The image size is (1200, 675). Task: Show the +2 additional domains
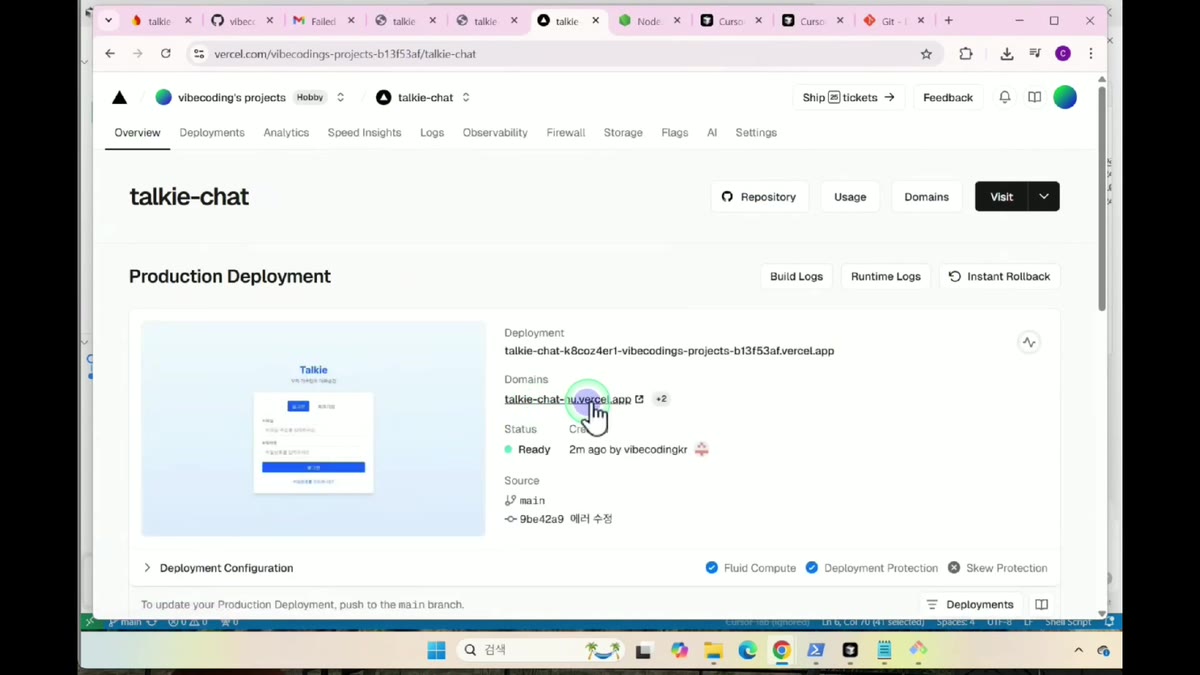(661, 399)
